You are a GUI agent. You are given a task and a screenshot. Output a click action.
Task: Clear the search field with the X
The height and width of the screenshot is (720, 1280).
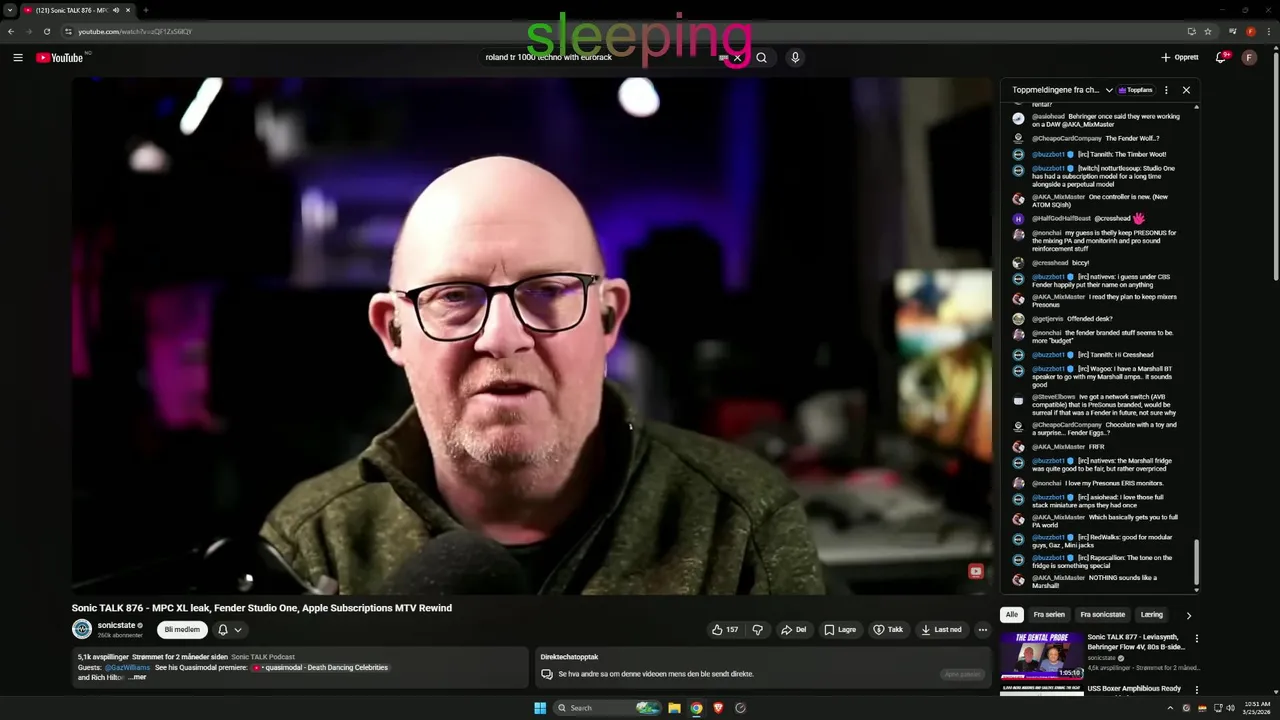pyautogui.click(x=737, y=58)
